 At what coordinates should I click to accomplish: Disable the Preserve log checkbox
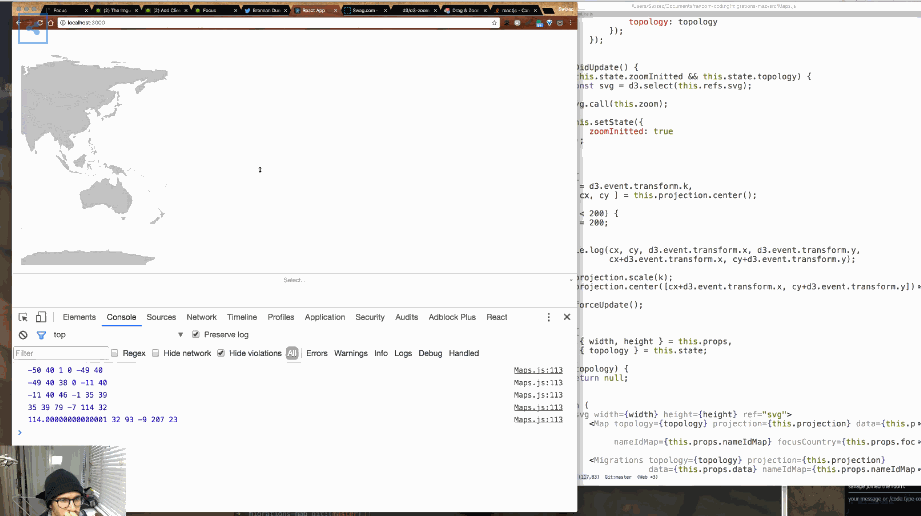coord(196,334)
